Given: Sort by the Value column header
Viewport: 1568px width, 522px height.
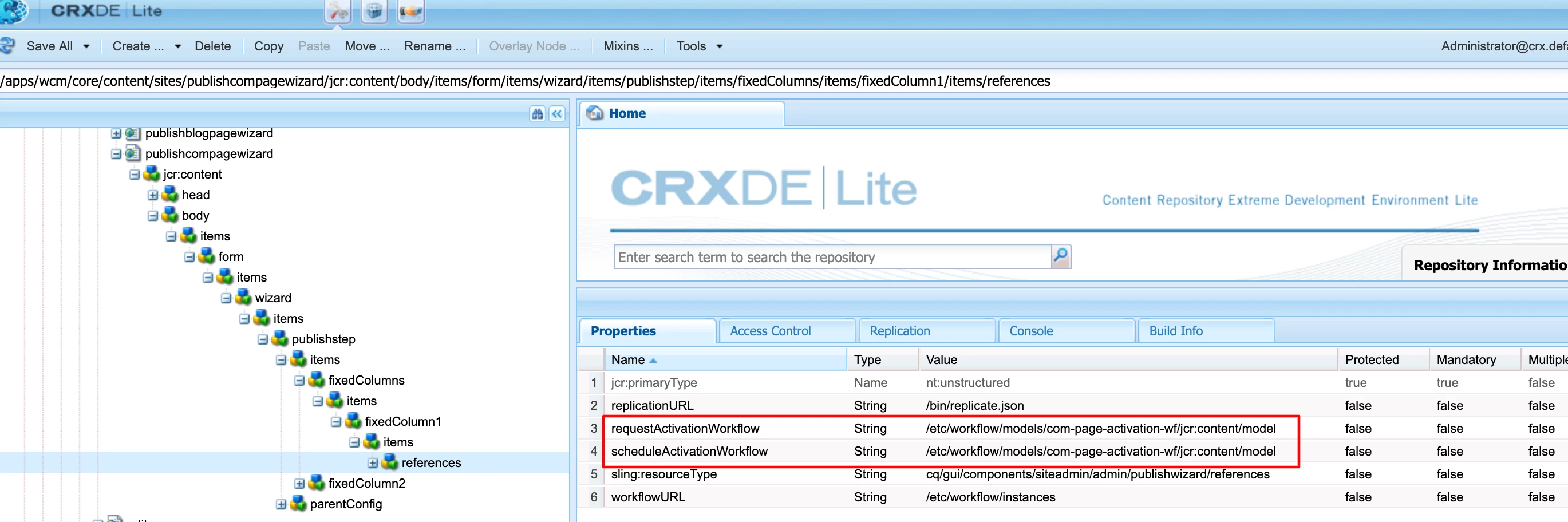Looking at the screenshot, I should tap(1128, 359).
